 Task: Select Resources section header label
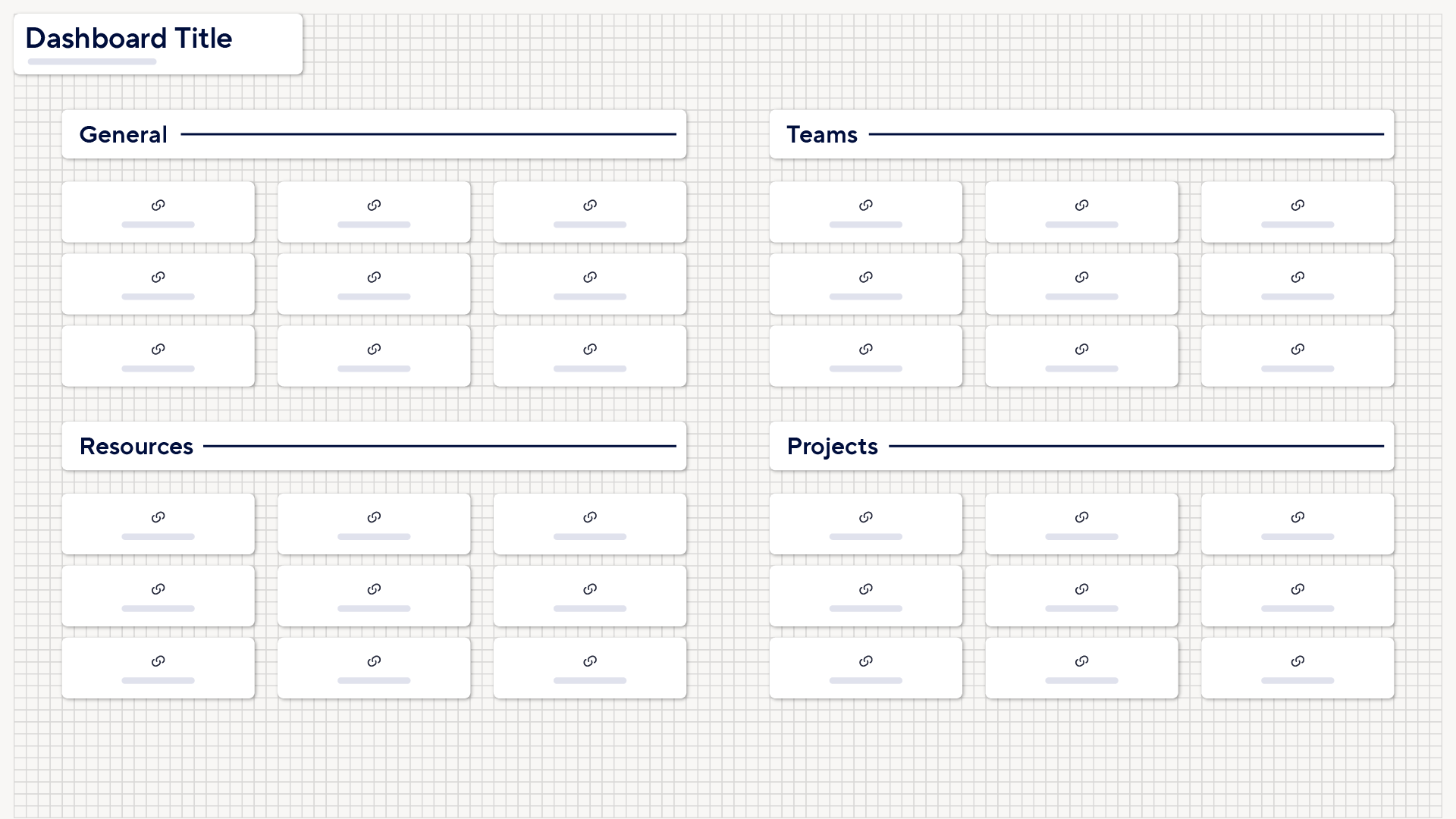click(x=136, y=445)
